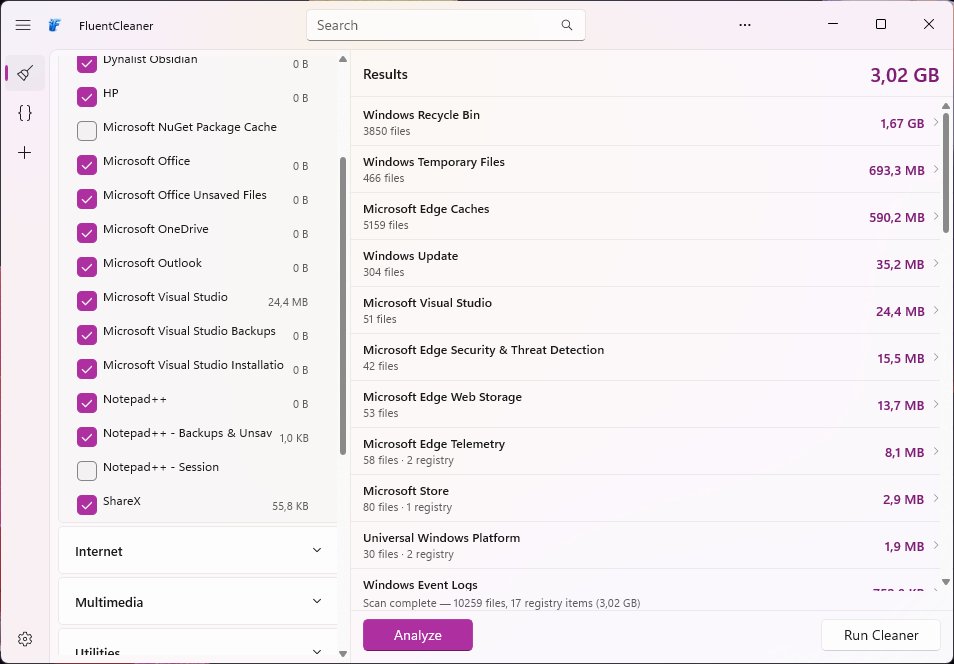
Task: Uncheck Microsoft Visual Studio Backups checkbox
Action: 87,335
